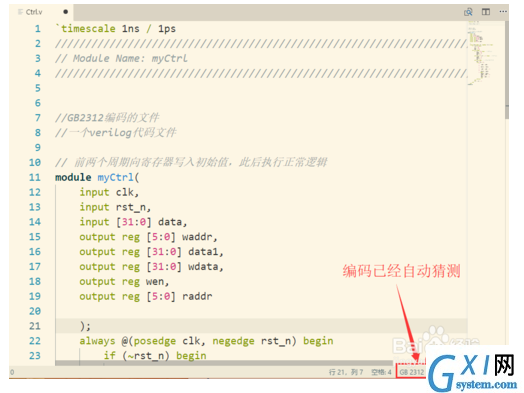Click 'wdata,' on line 17

(206, 267)
